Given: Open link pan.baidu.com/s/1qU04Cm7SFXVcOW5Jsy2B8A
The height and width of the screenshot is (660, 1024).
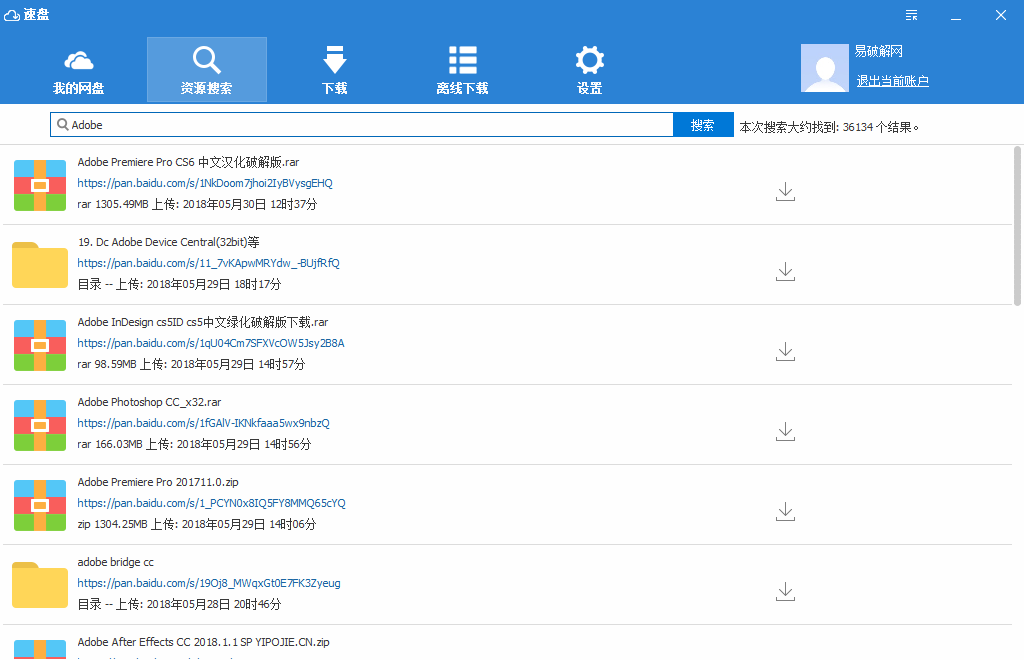Looking at the screenshot, I should point(211,343).
